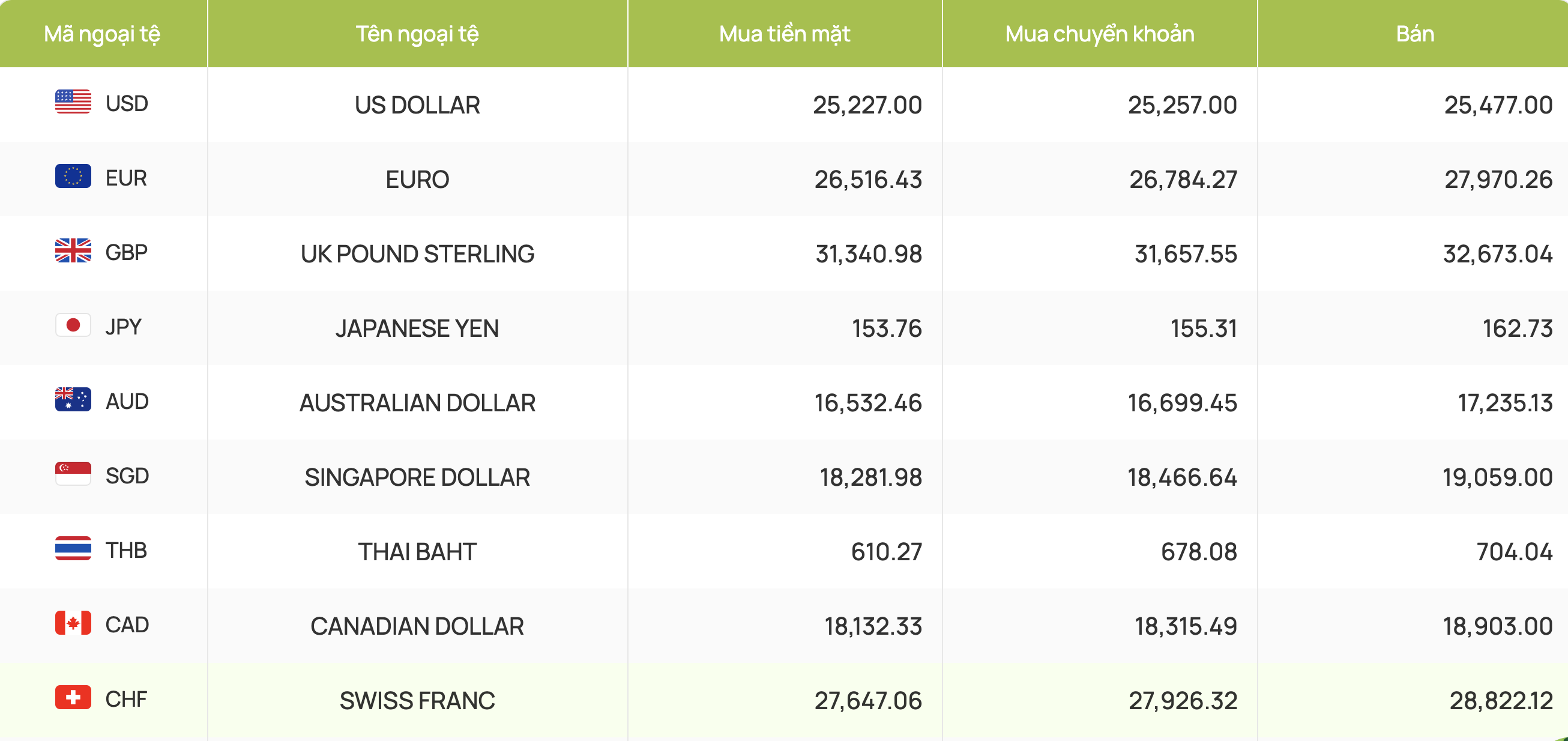Click the SWISS FRANC row name
This screenshot has height=741, width=1568.
tap(418, 700)
